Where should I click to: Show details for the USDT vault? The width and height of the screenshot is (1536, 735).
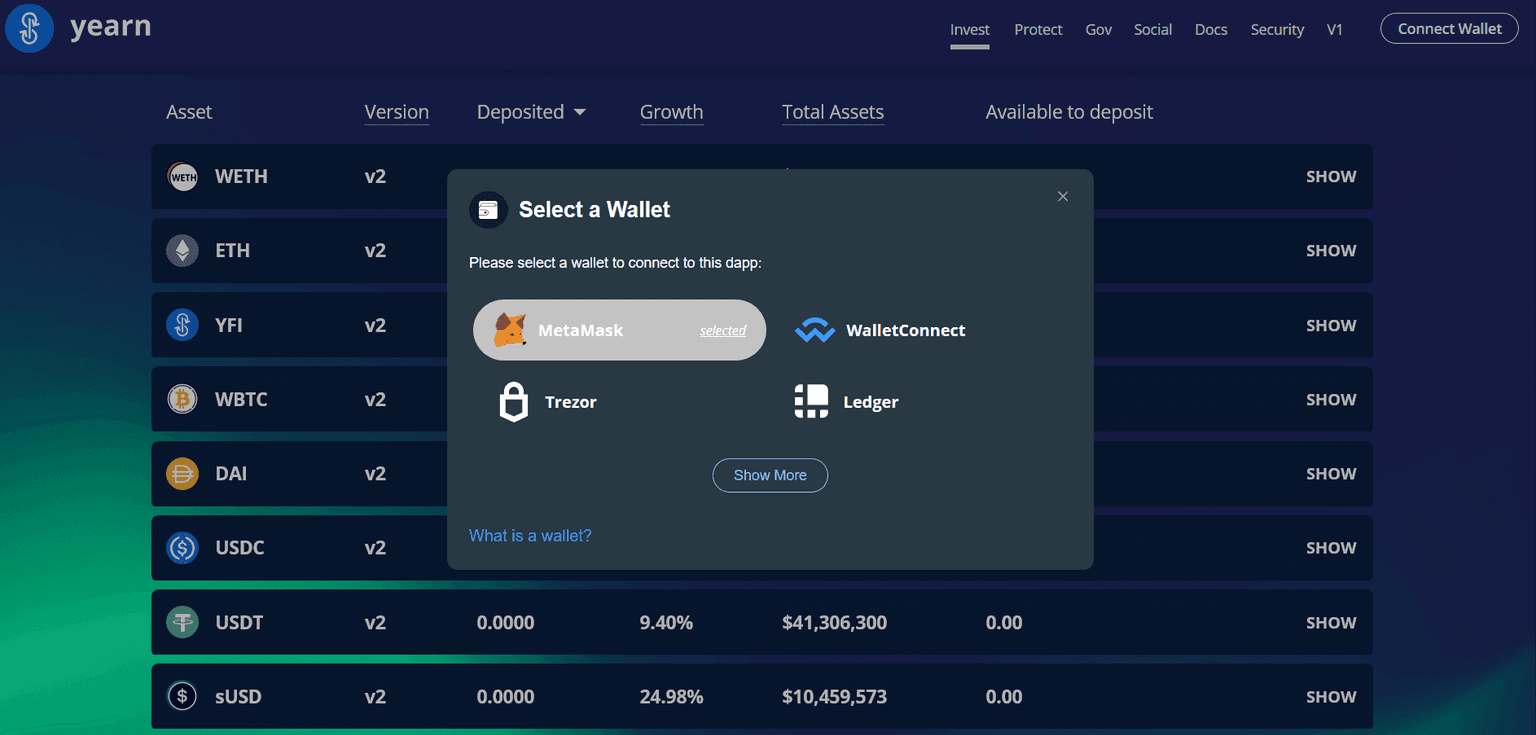(x=1330, y=623)
